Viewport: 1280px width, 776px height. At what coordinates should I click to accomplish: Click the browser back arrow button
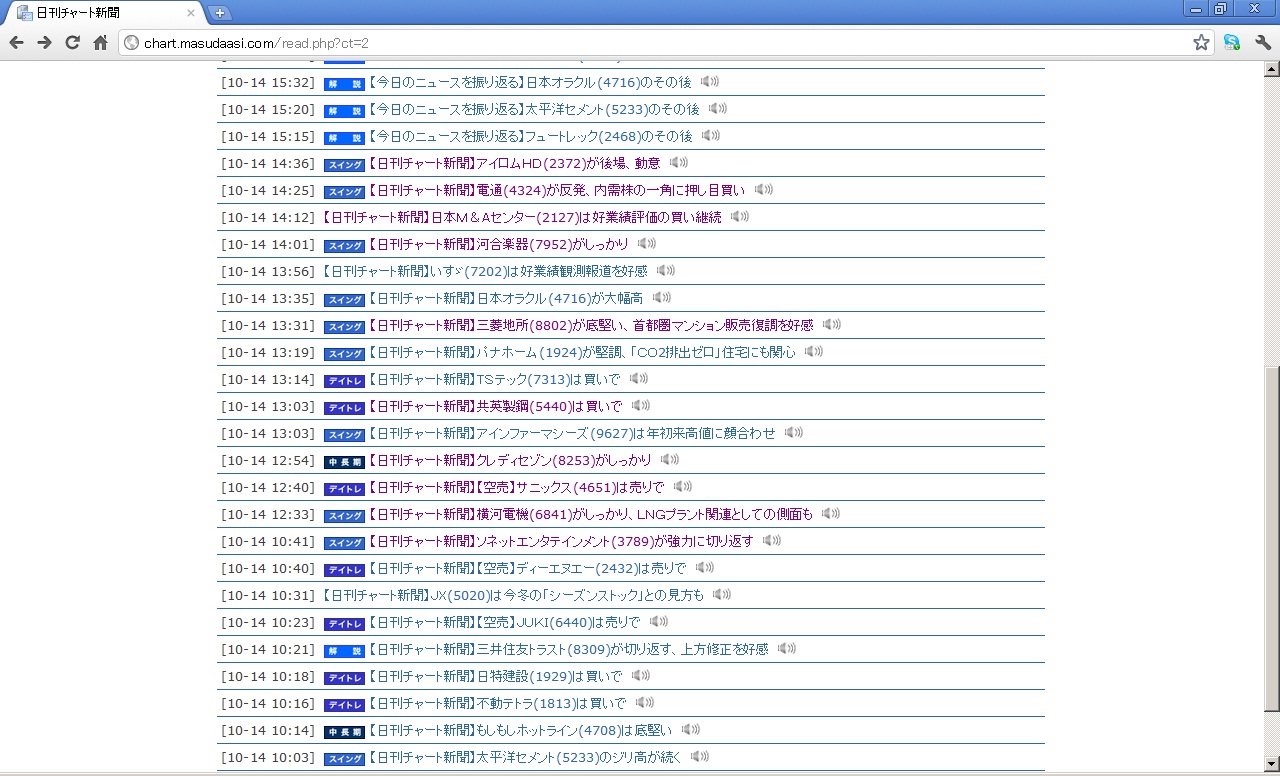click(x=17, y=42)
